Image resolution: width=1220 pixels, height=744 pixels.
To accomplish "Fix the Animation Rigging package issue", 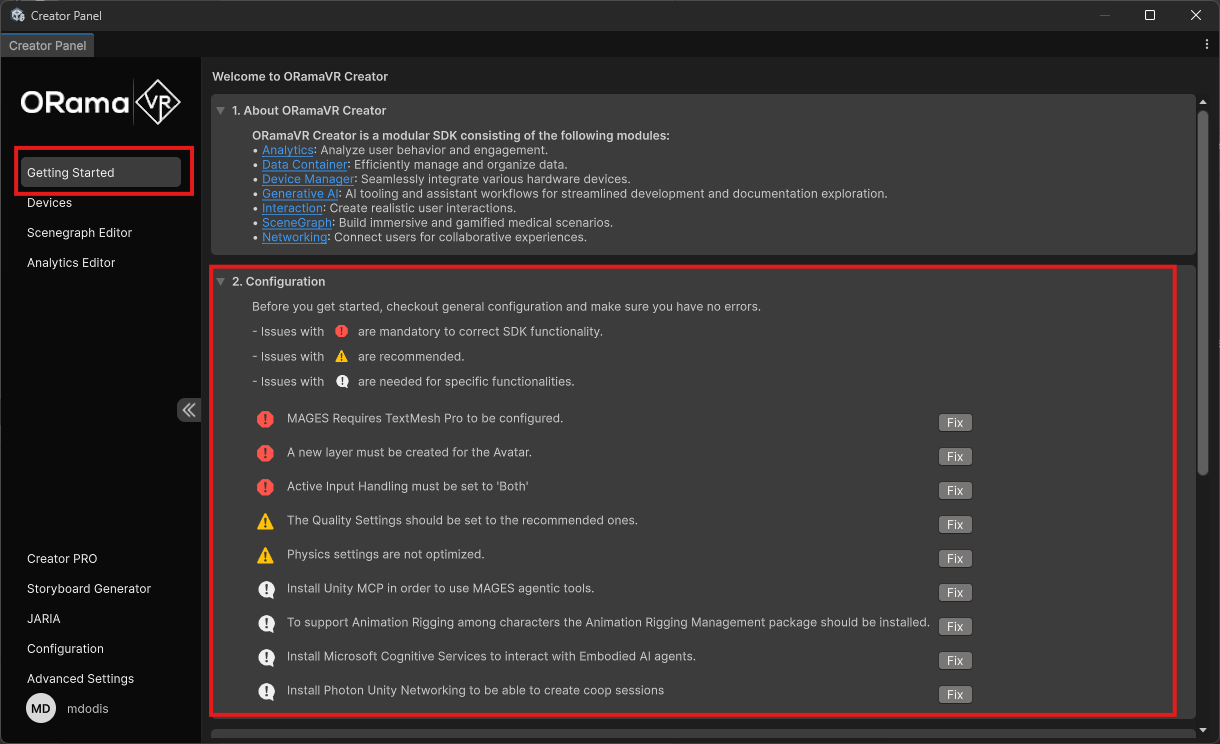I will click(955, 627).
